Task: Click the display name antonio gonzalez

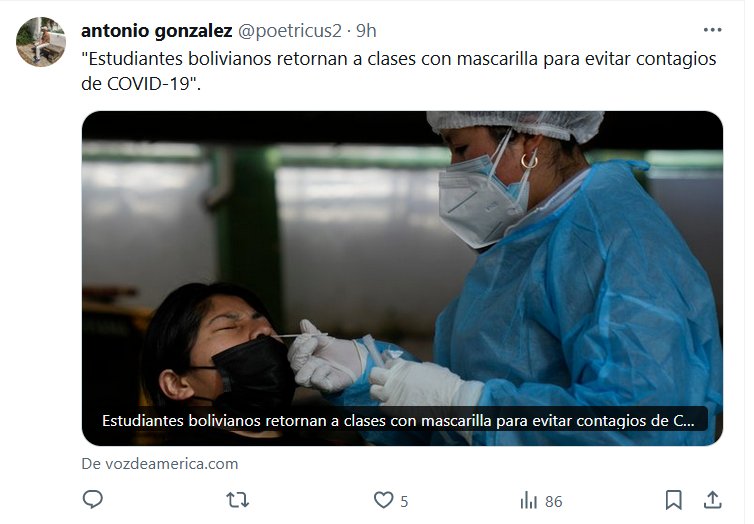Action: click(x=157, y=31)
